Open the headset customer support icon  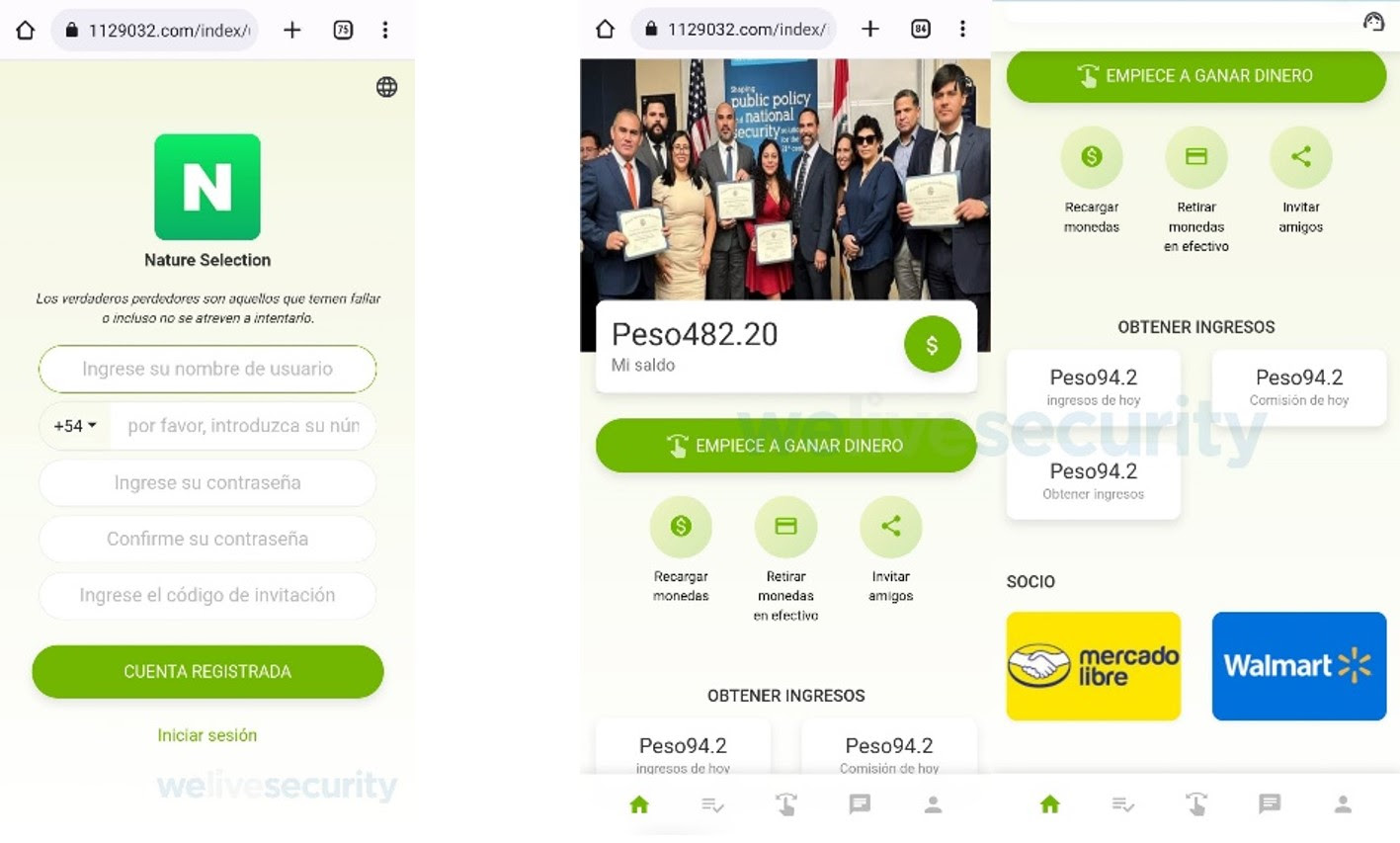(x=1373, y=22)
